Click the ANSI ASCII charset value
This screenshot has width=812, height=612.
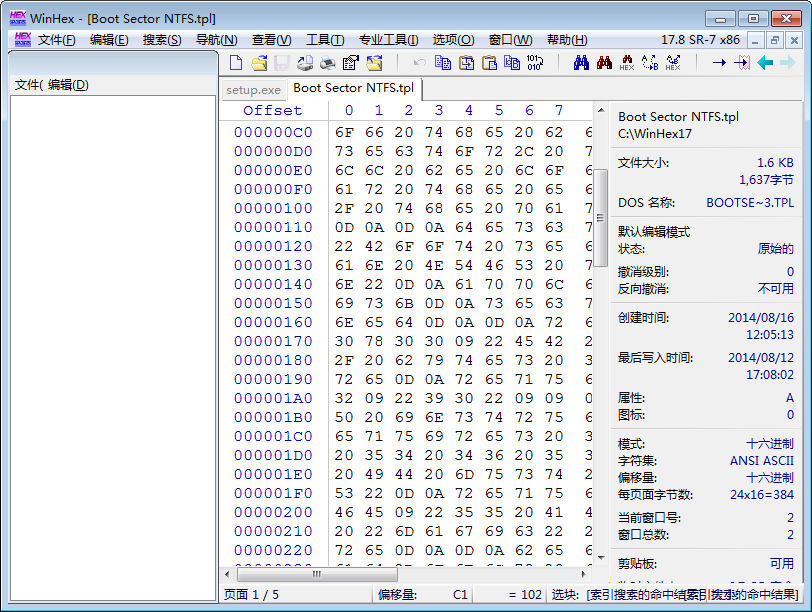(762, 461)
